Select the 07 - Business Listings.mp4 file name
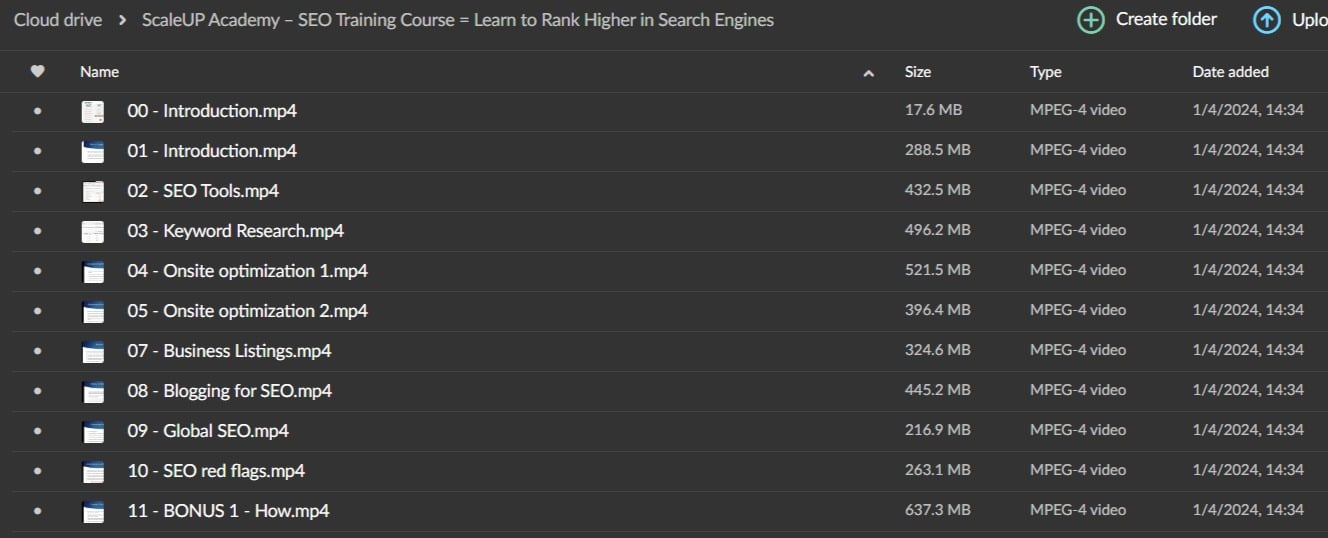1328x538 pixels. pyautogui.click(x=229, y=351)
